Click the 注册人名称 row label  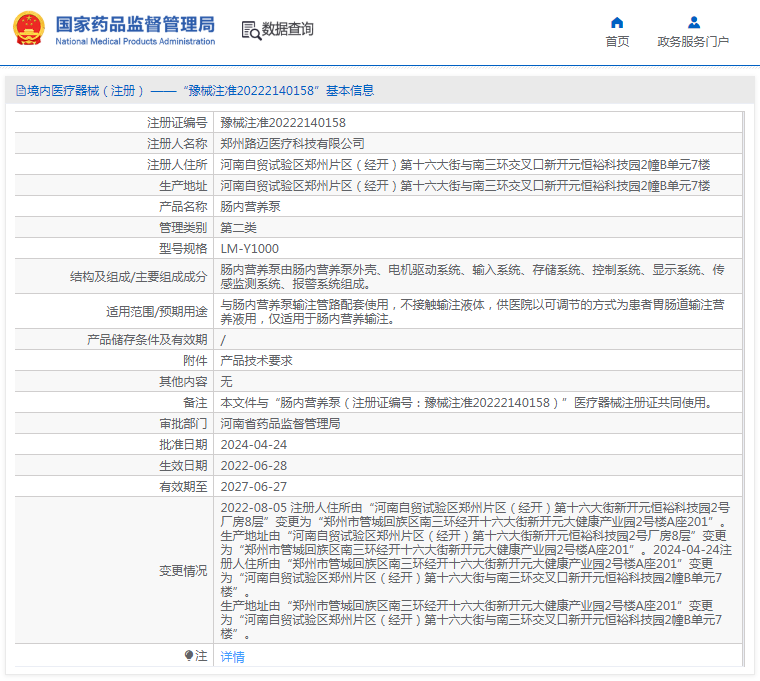177,143
